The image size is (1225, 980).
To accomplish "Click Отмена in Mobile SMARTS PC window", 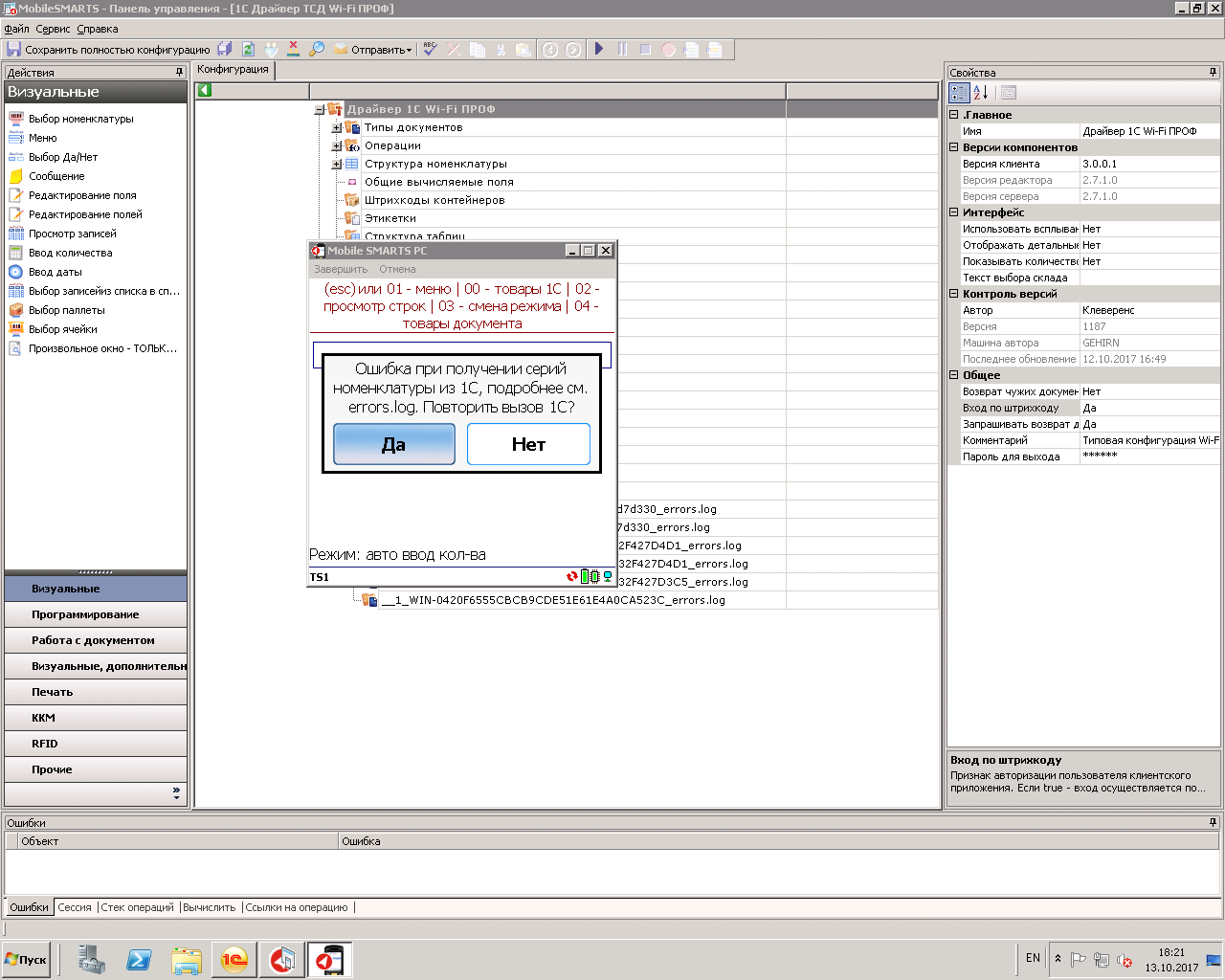I will pos(397,269).
